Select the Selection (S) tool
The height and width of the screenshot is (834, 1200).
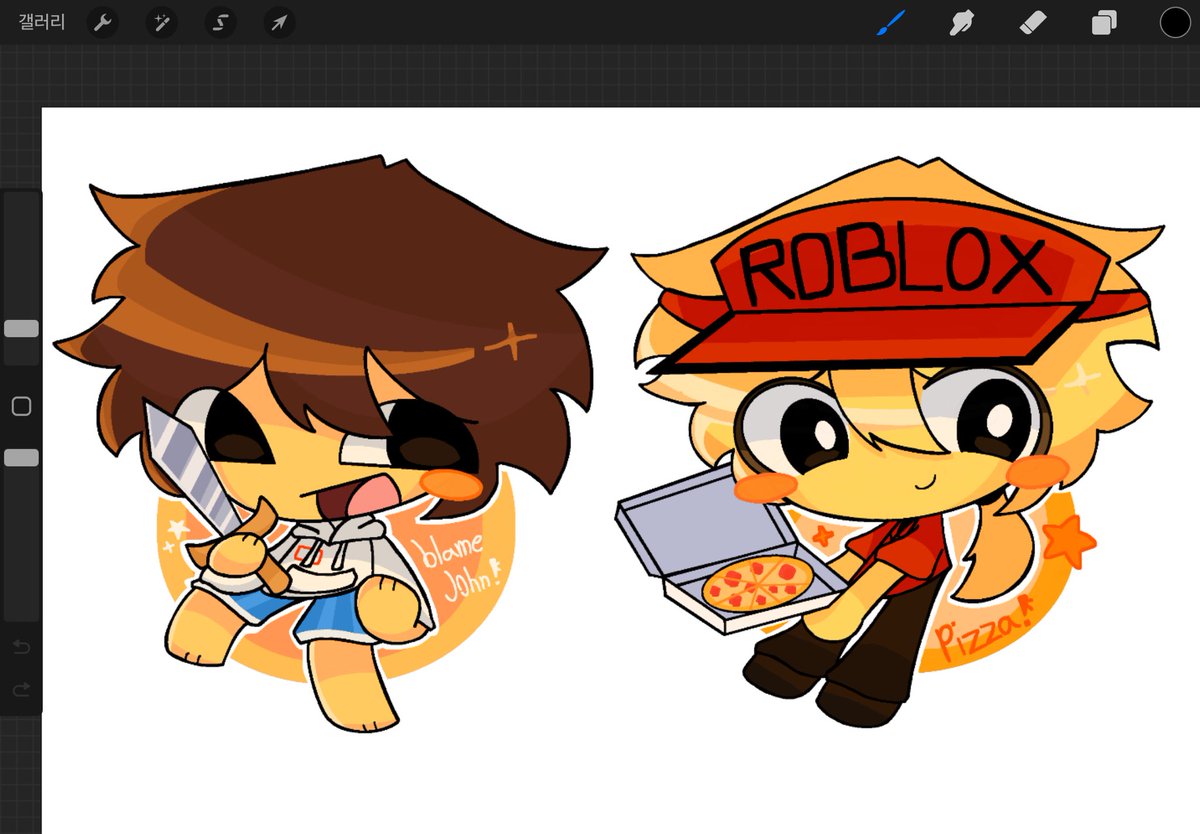coord(220,22)
